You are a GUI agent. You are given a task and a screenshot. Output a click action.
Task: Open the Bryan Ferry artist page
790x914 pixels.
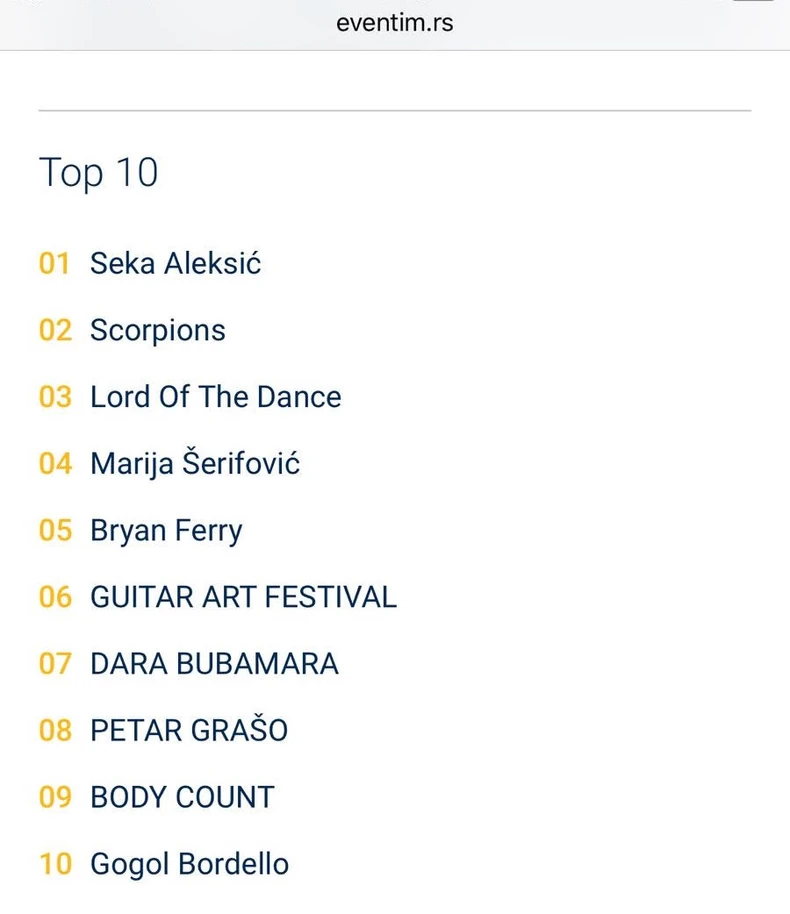coord(165,530)
